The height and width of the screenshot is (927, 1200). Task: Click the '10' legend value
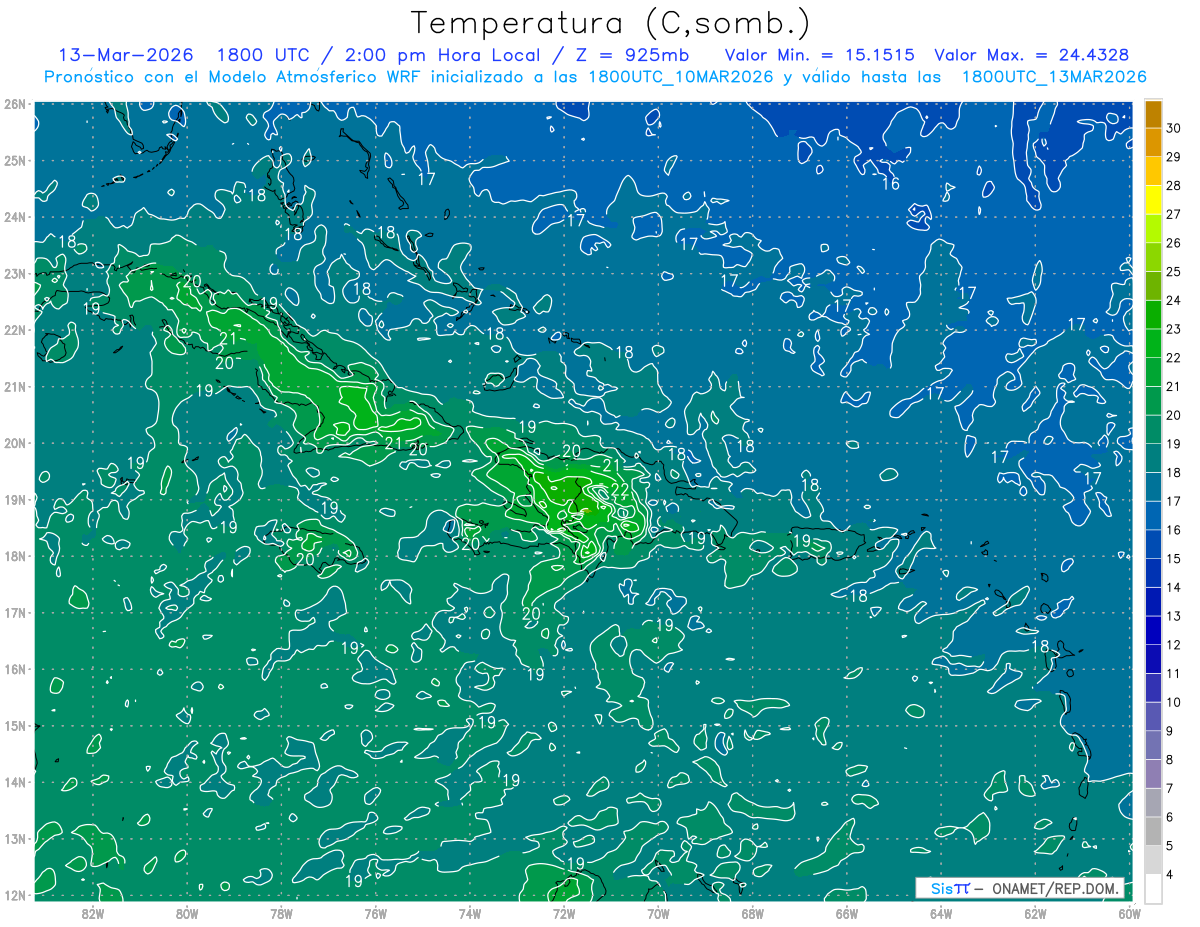1174,702
